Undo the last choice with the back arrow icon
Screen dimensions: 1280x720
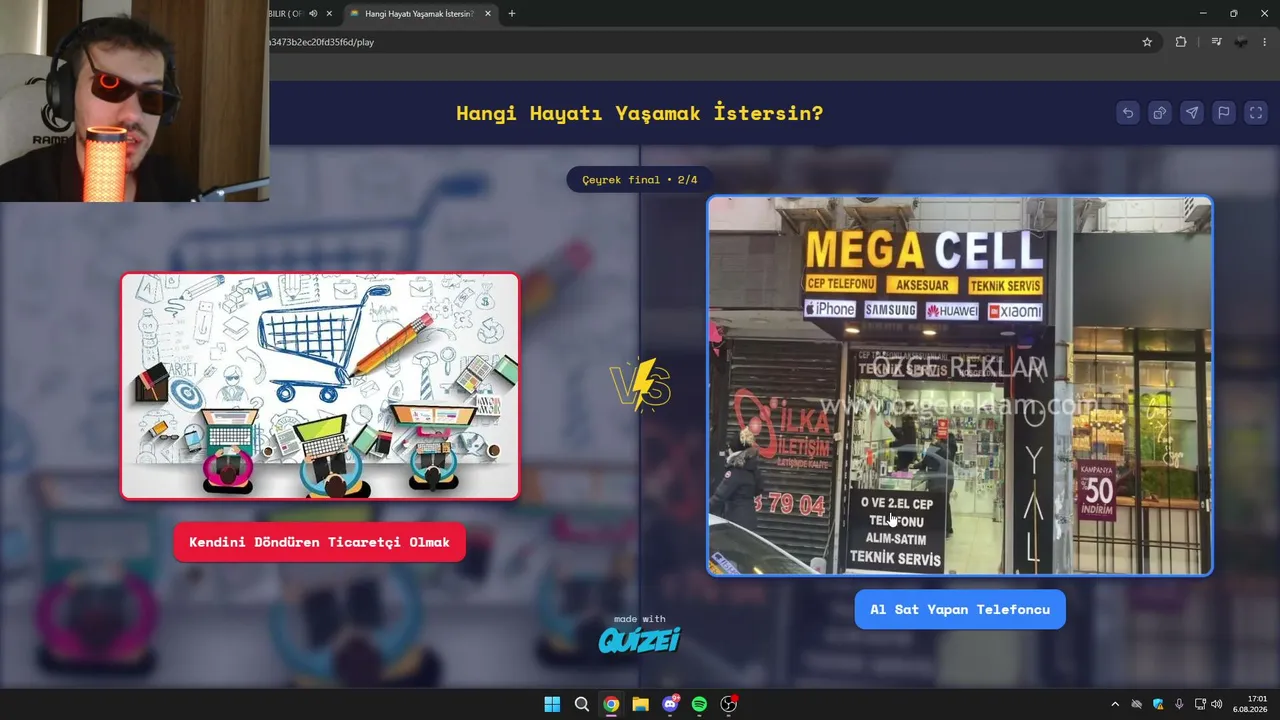click(1128, 113)
